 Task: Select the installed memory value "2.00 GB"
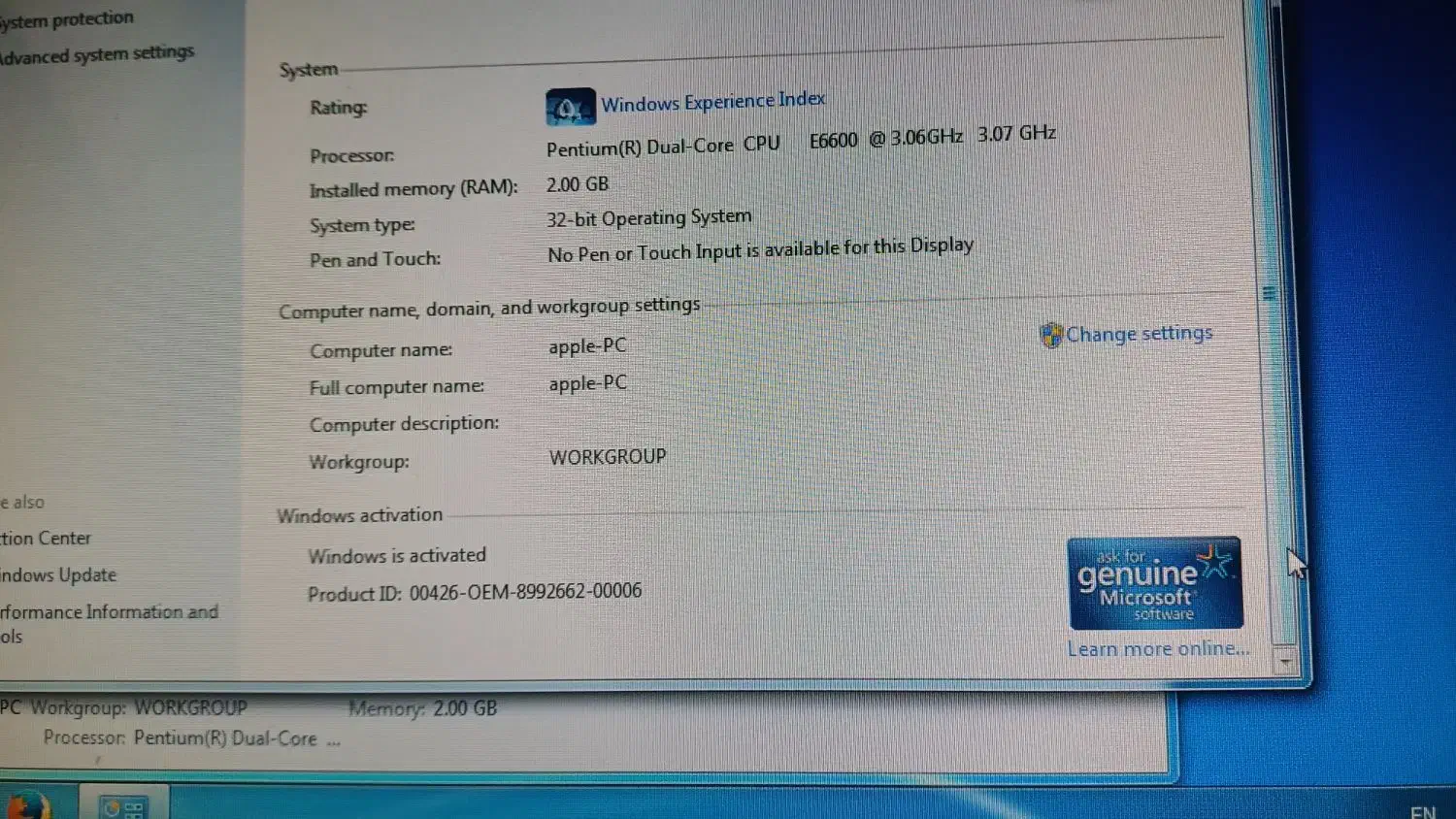tap(578, 184)
